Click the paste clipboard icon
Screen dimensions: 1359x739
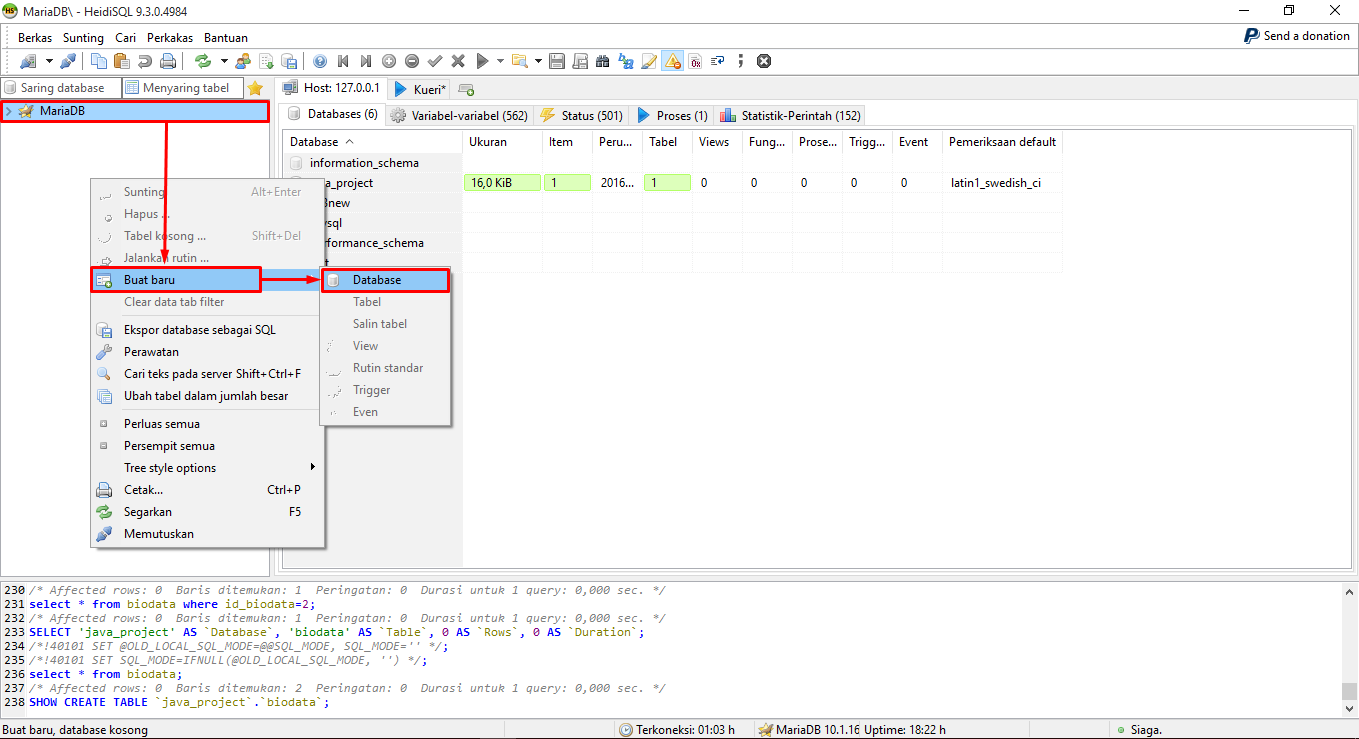pyautogui.click(x=122, y=61)
